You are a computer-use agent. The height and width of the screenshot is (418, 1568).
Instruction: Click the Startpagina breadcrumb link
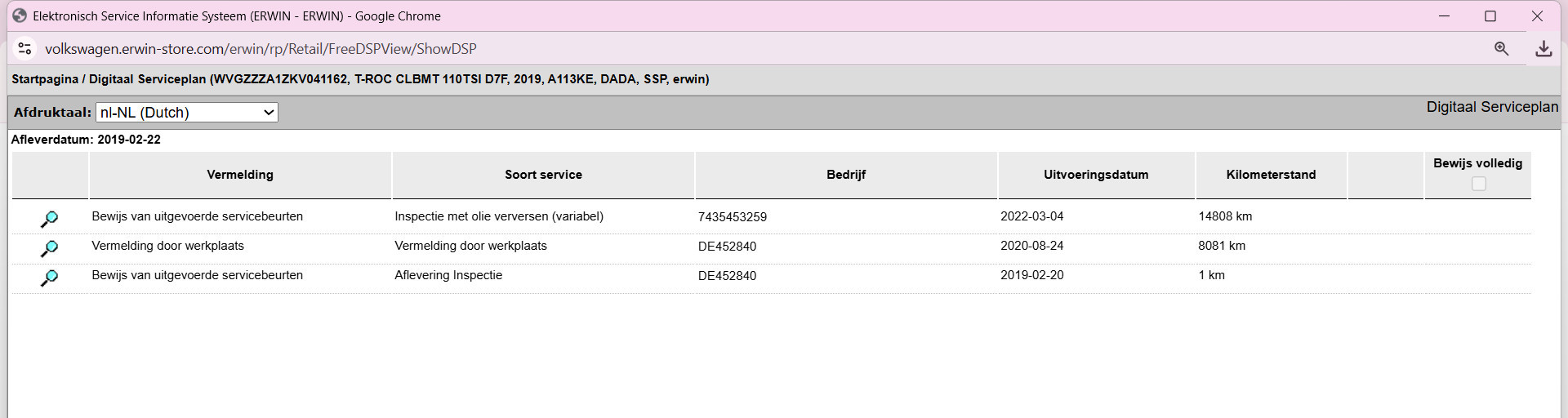click(45, 79)
